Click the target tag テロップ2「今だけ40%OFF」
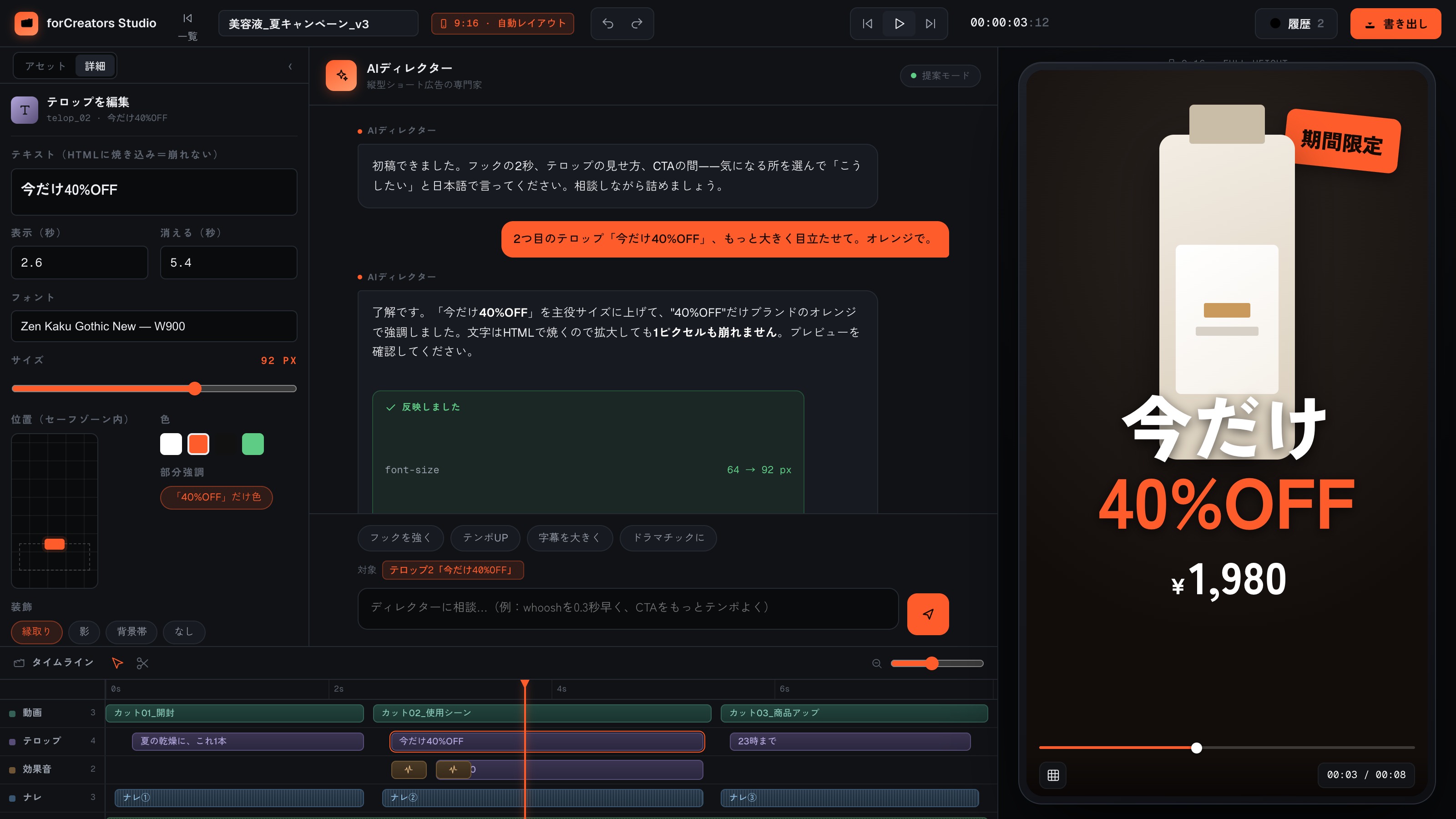The height and width of the screenshot is (819, 1456). click(x=453, y=570)
